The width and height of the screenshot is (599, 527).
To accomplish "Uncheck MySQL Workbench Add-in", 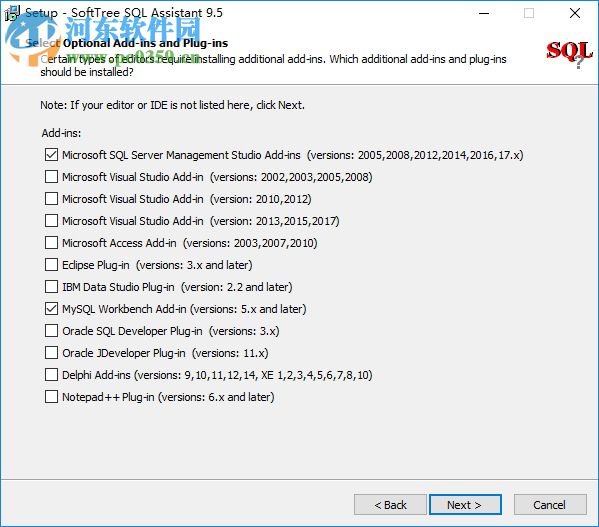I will (51, 309).
